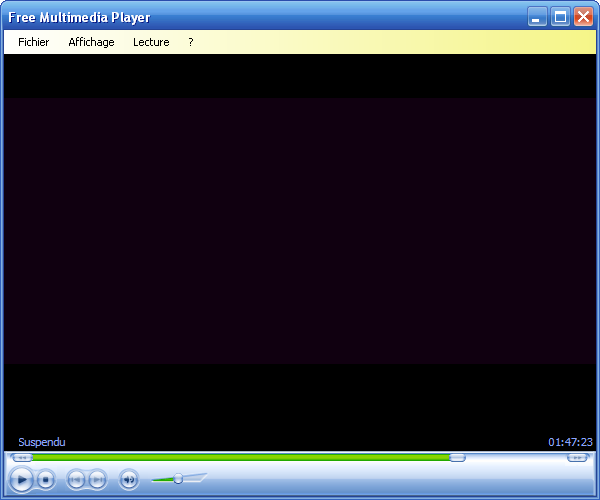
Task: Click the seek bar position handle
Action: pos(457,458)
